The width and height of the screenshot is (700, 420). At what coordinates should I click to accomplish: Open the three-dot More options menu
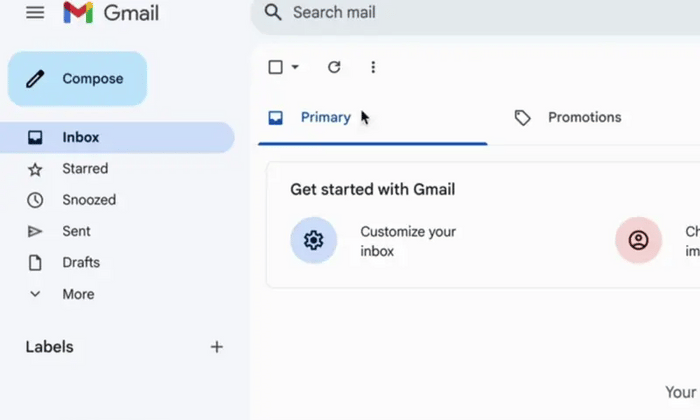pos(373,67)
